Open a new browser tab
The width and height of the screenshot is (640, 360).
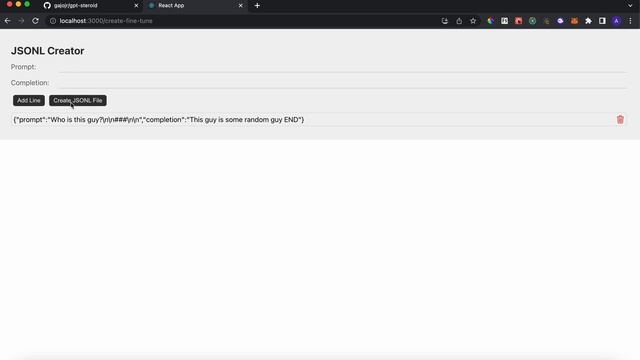tap(257, 6)
